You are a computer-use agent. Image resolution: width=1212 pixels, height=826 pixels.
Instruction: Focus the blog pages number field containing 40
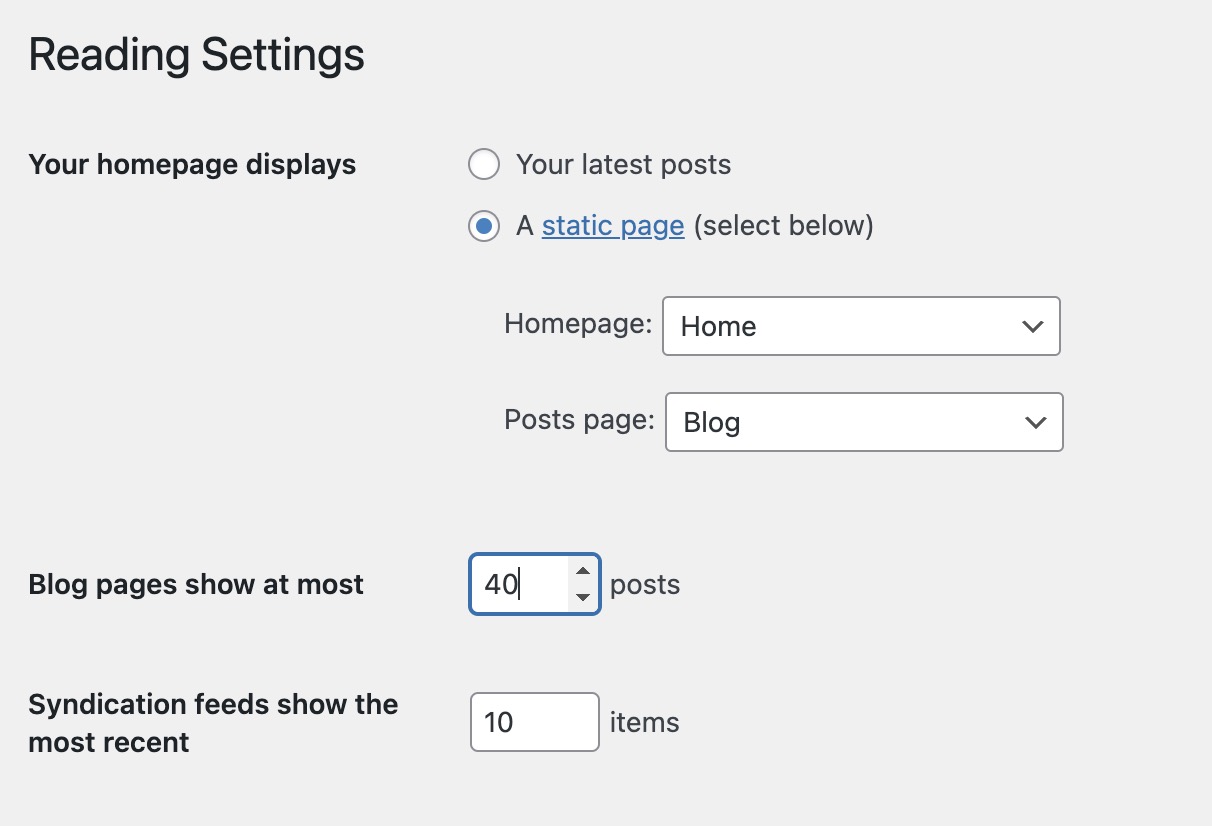point(520,584)
